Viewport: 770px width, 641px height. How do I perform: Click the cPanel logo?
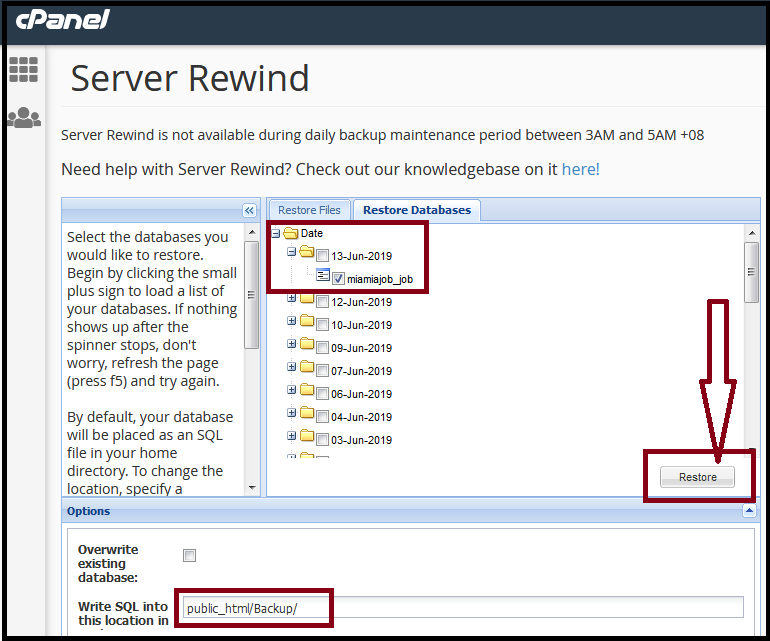click(x=62, y=20)
